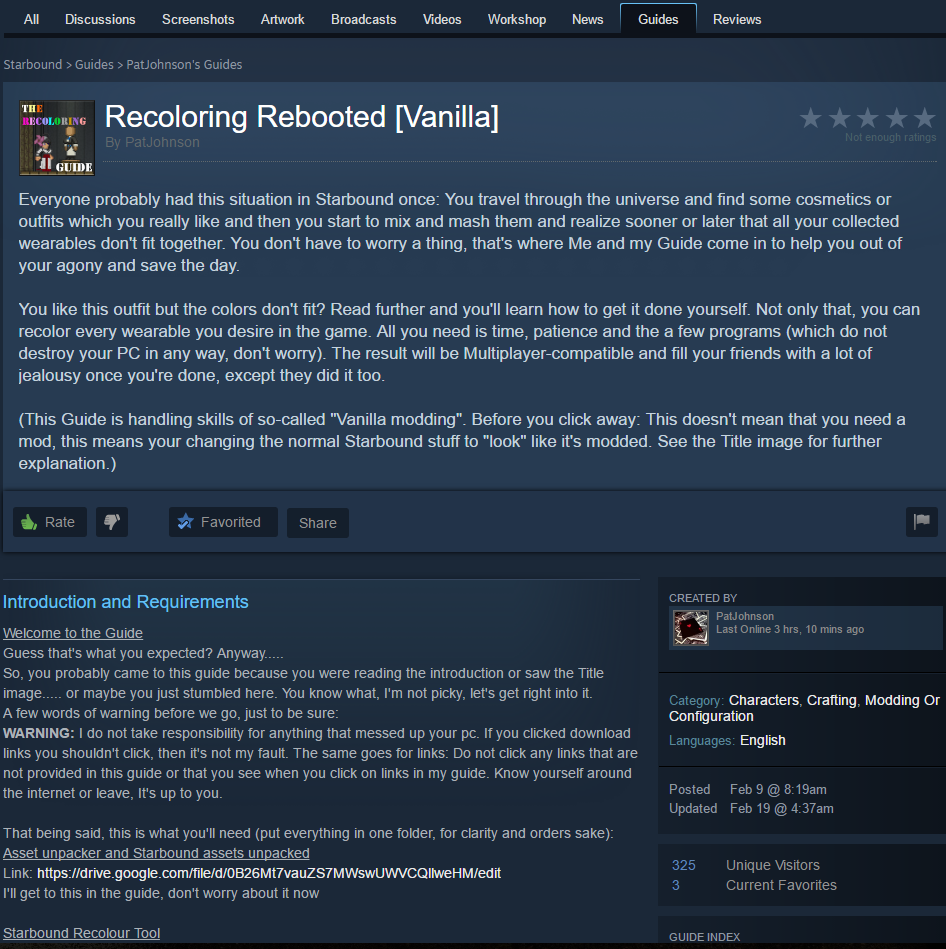The height and width of the screenshot is (949, 946).
Task: Click the Starbound breadcrumb link
Action: click(x=33, y=65)
